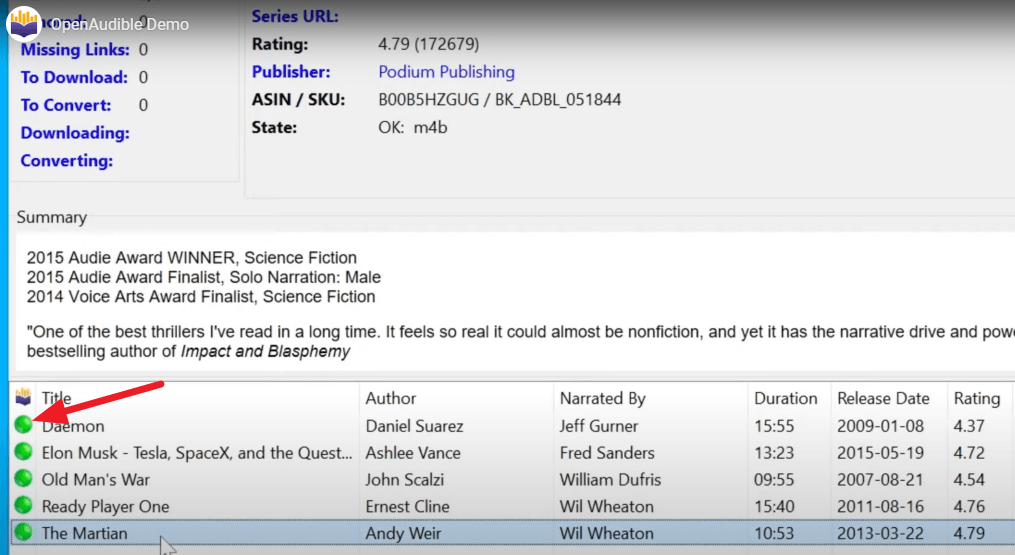Click the rating value 4.72
Image resolution: width=1015 pixels, height=555 pixels.
969,453
